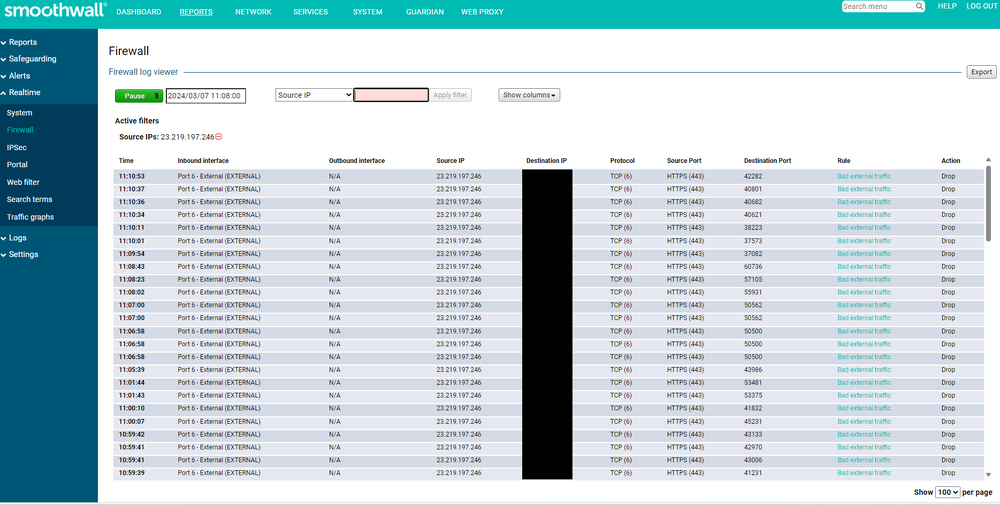Viewport: 1000px width, 505px height.
Task: Open the Guardian menu
Action: coord(425,12)
